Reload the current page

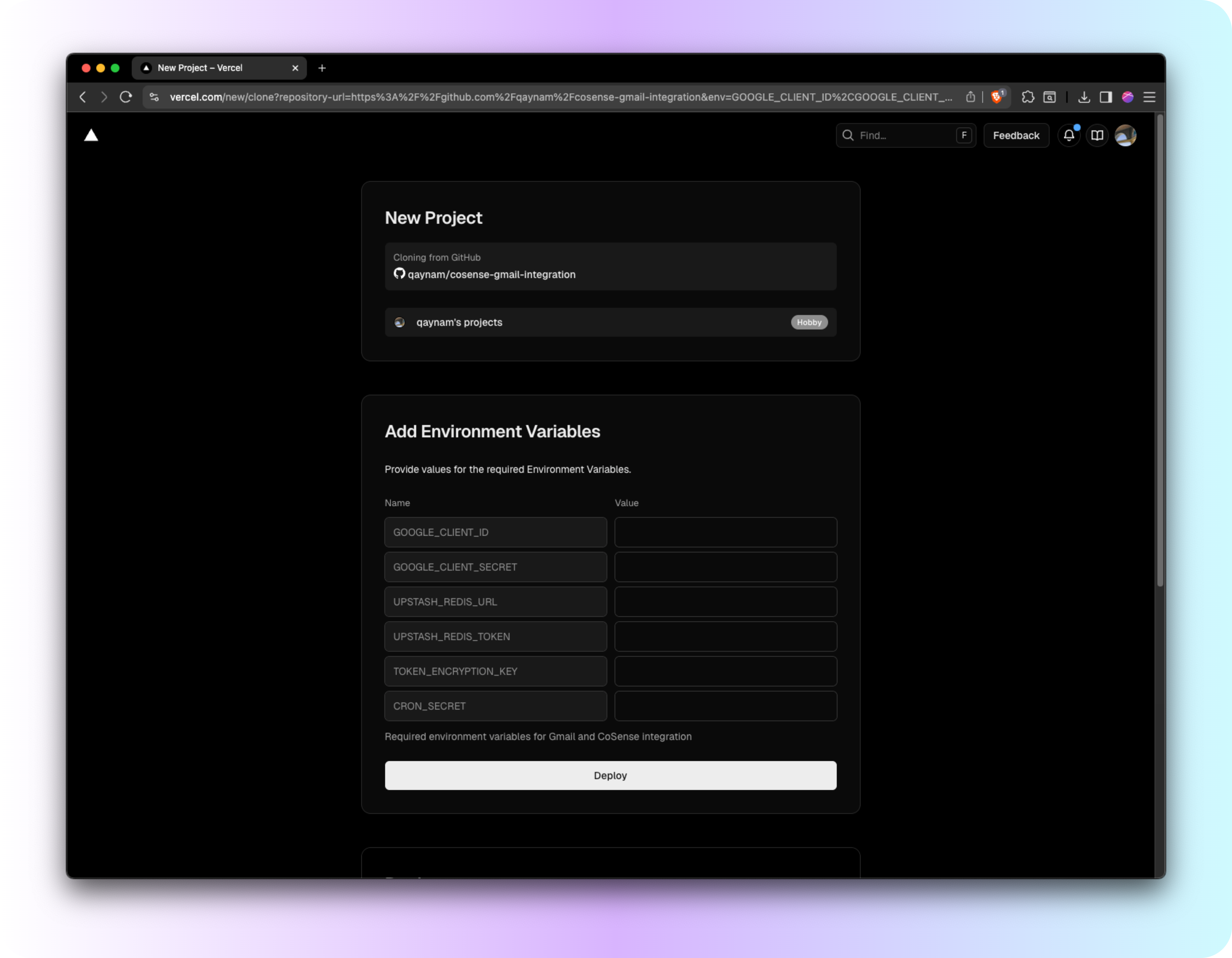coord(126,97)
